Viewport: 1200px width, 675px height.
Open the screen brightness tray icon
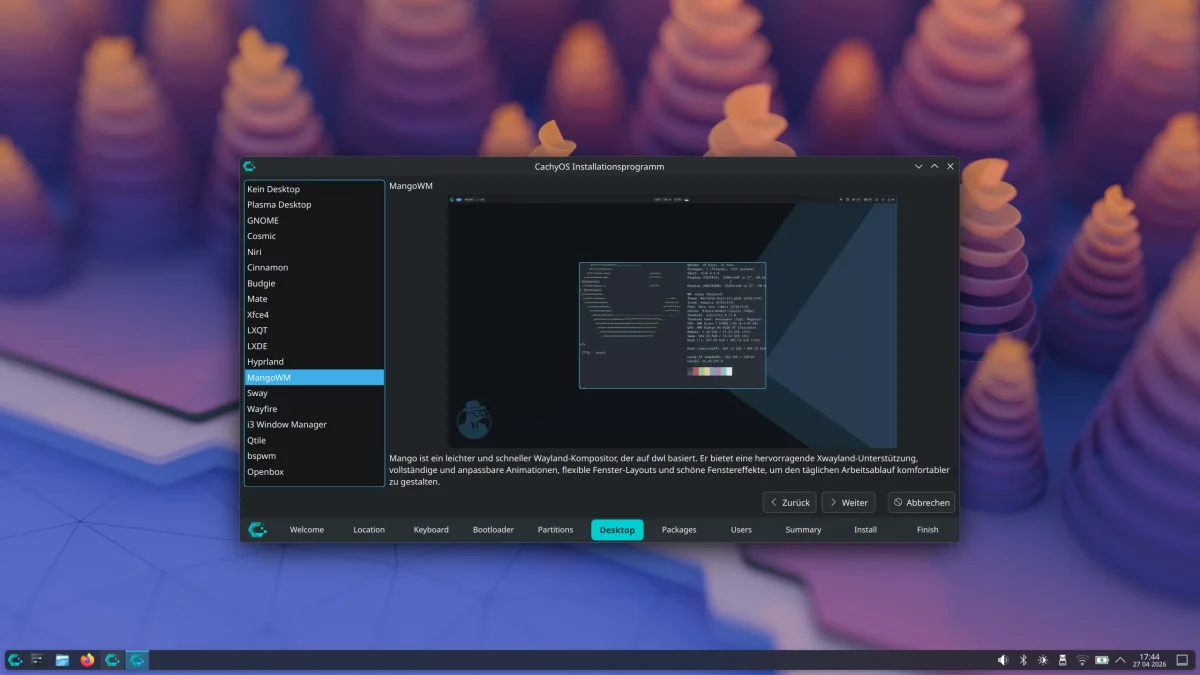click(1043, 660)
